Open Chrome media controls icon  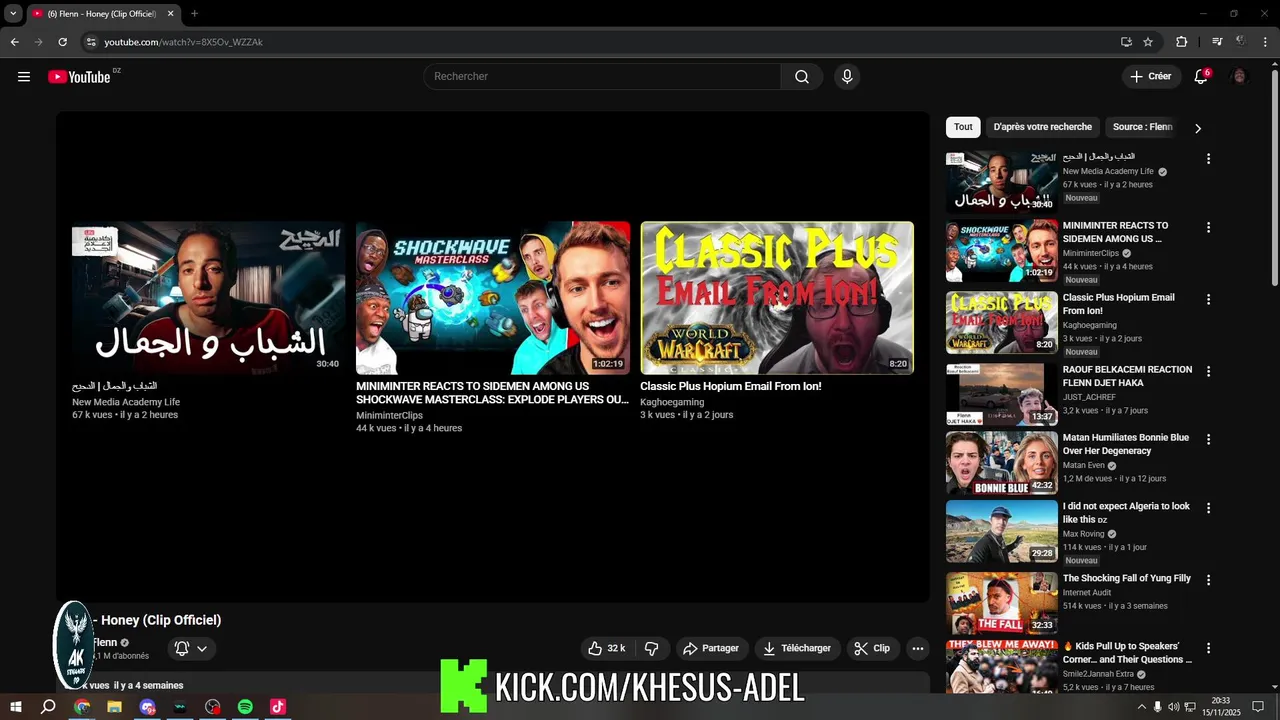coord(1217,42)
